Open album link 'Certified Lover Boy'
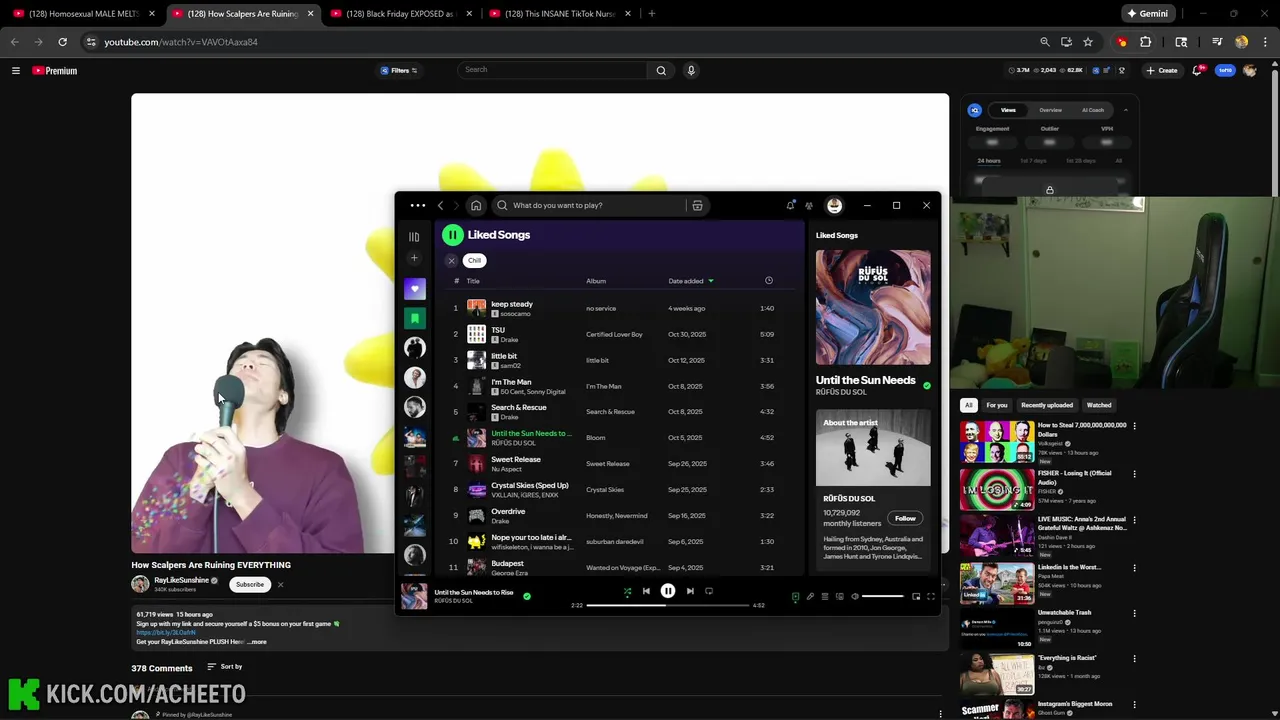Viewport: 1280px width, 720px height. [614, 334]
